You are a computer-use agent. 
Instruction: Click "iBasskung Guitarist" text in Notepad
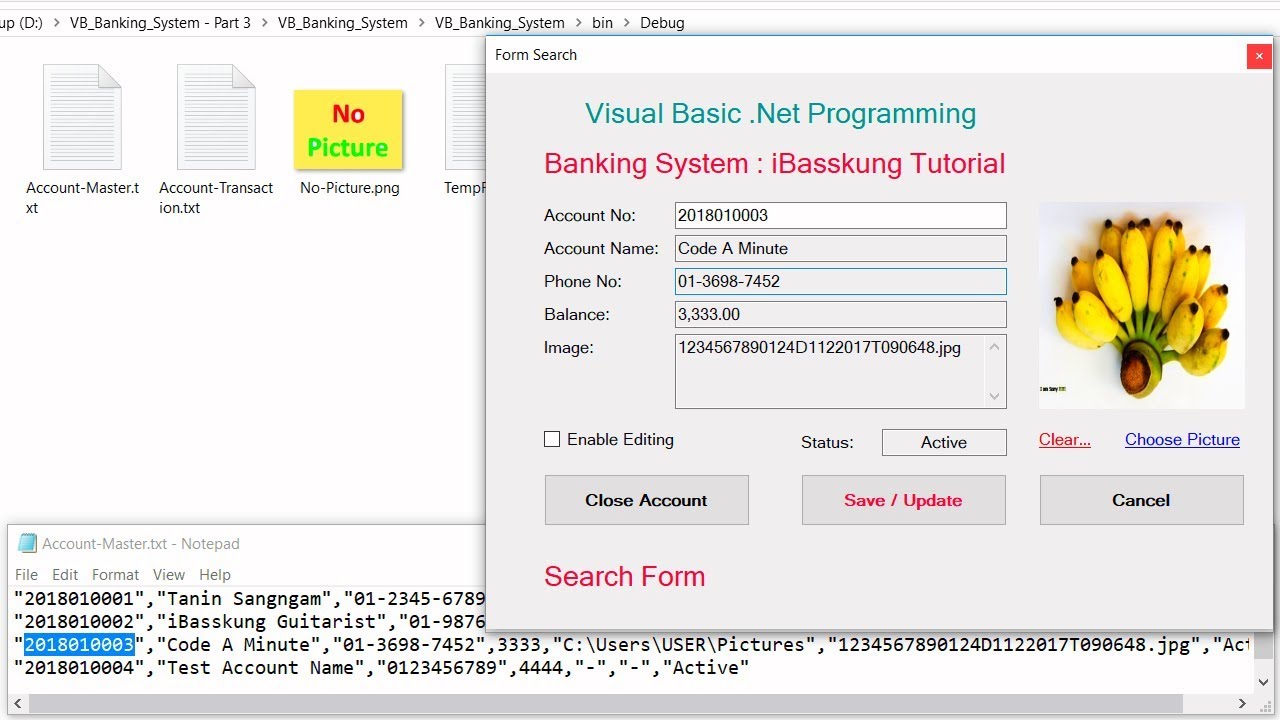pyautogui.click(x=272, y=622)
